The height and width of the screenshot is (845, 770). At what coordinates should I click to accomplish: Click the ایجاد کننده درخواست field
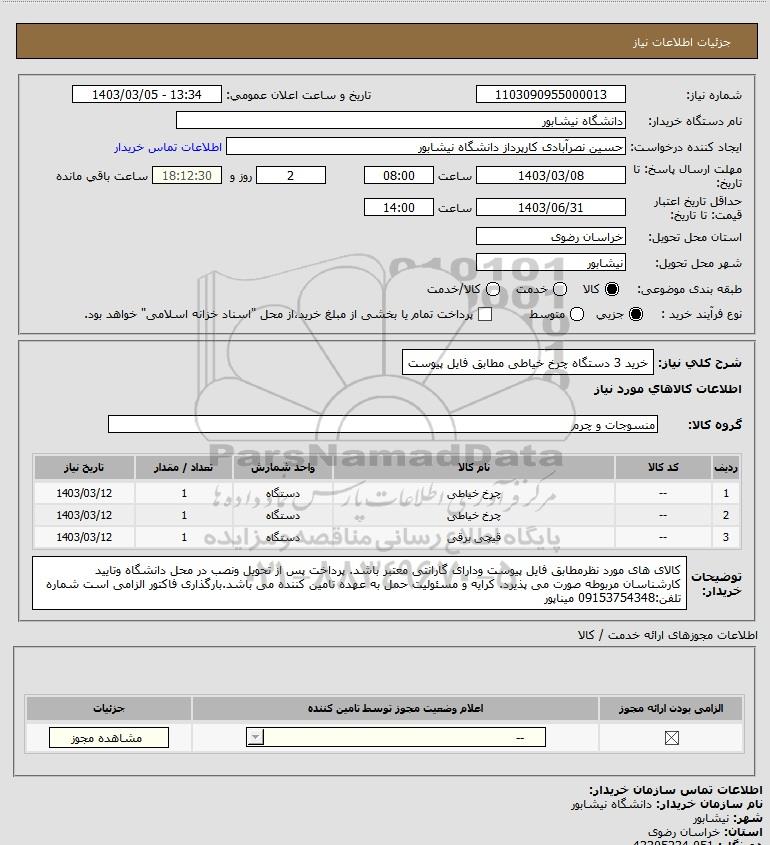[x=426, y=147]
